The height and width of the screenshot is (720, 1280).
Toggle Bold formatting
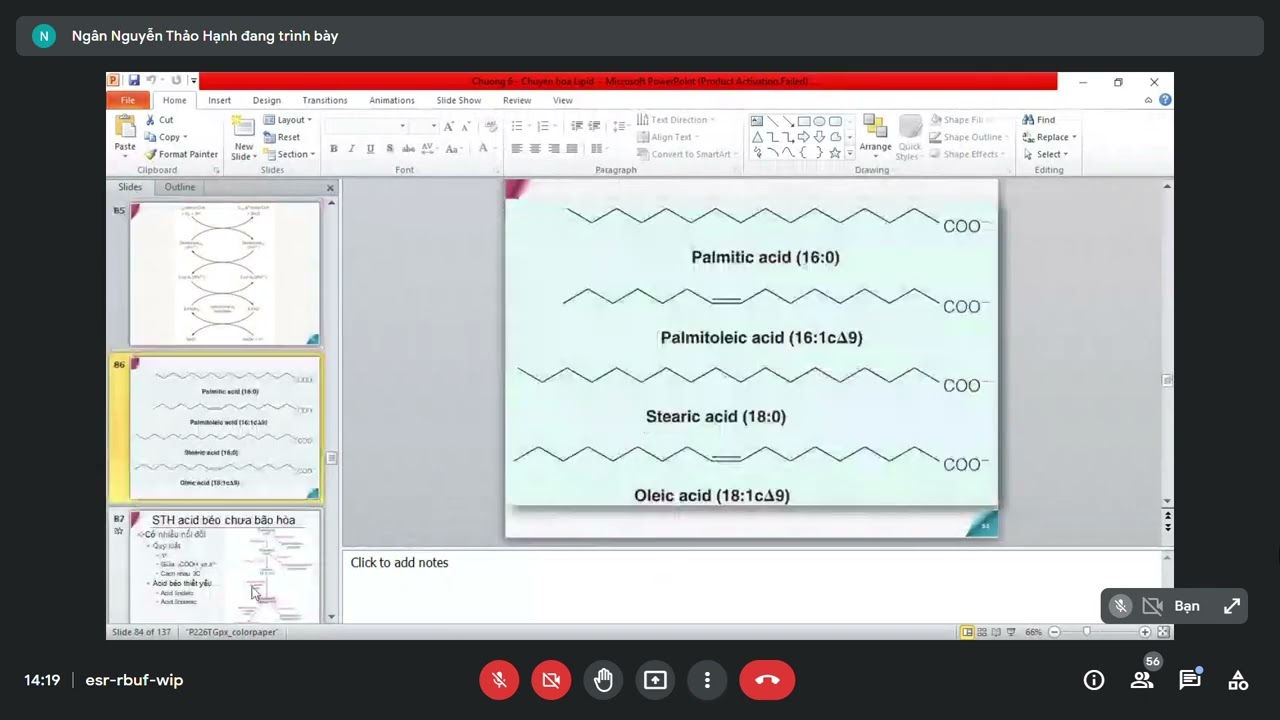(333, 149)
